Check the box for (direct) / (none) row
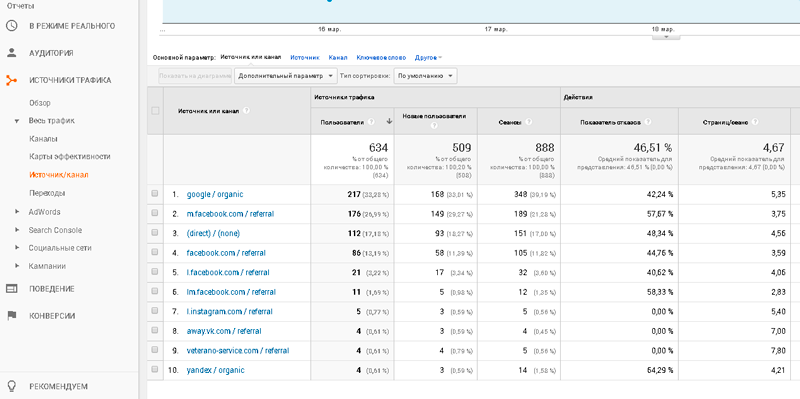 (155, 233)
